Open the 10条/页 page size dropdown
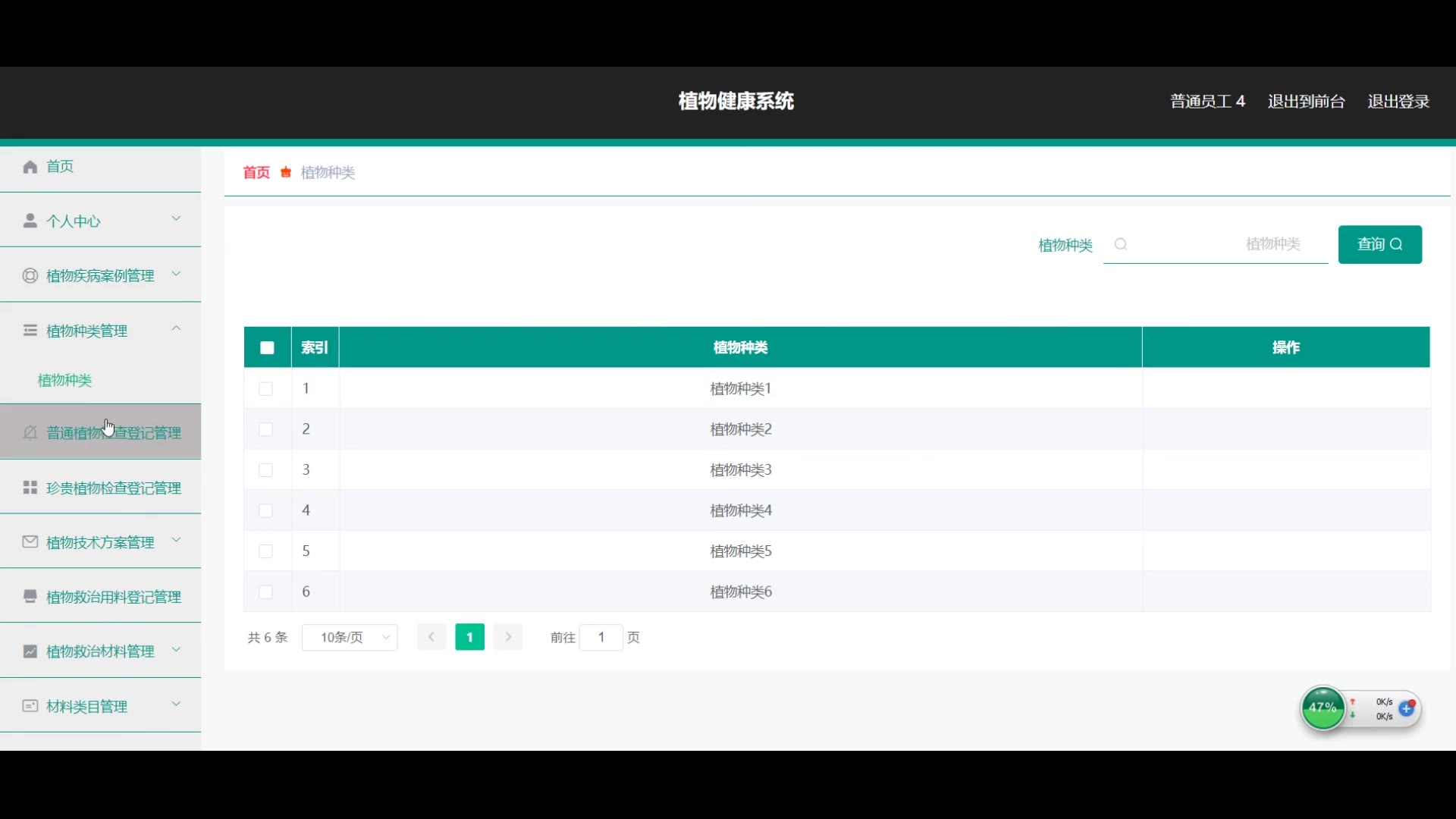1456x819 pixels. point(350,638)
